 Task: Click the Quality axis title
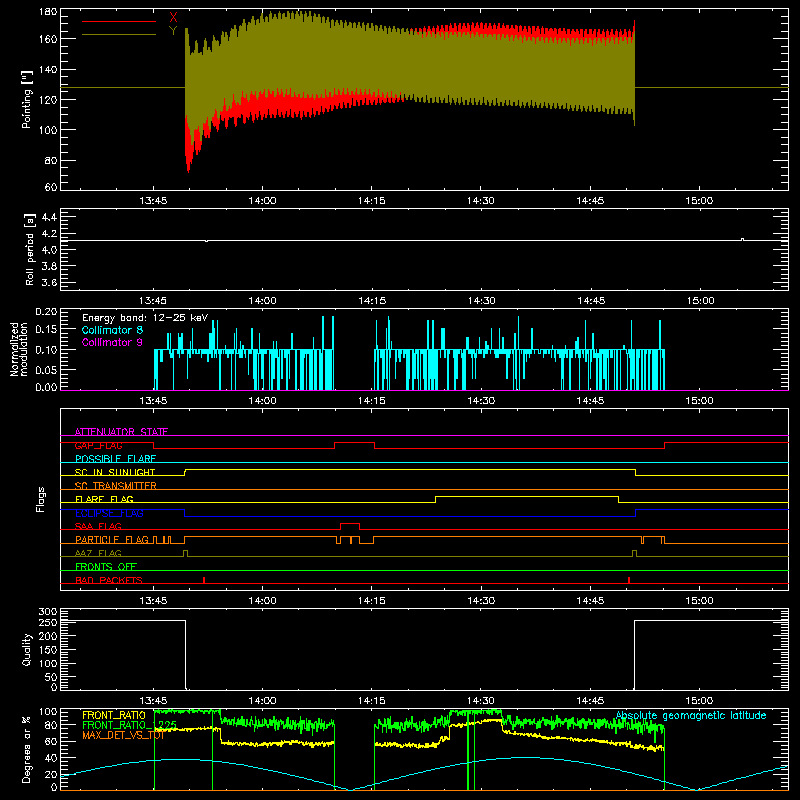tap(27, 649)
